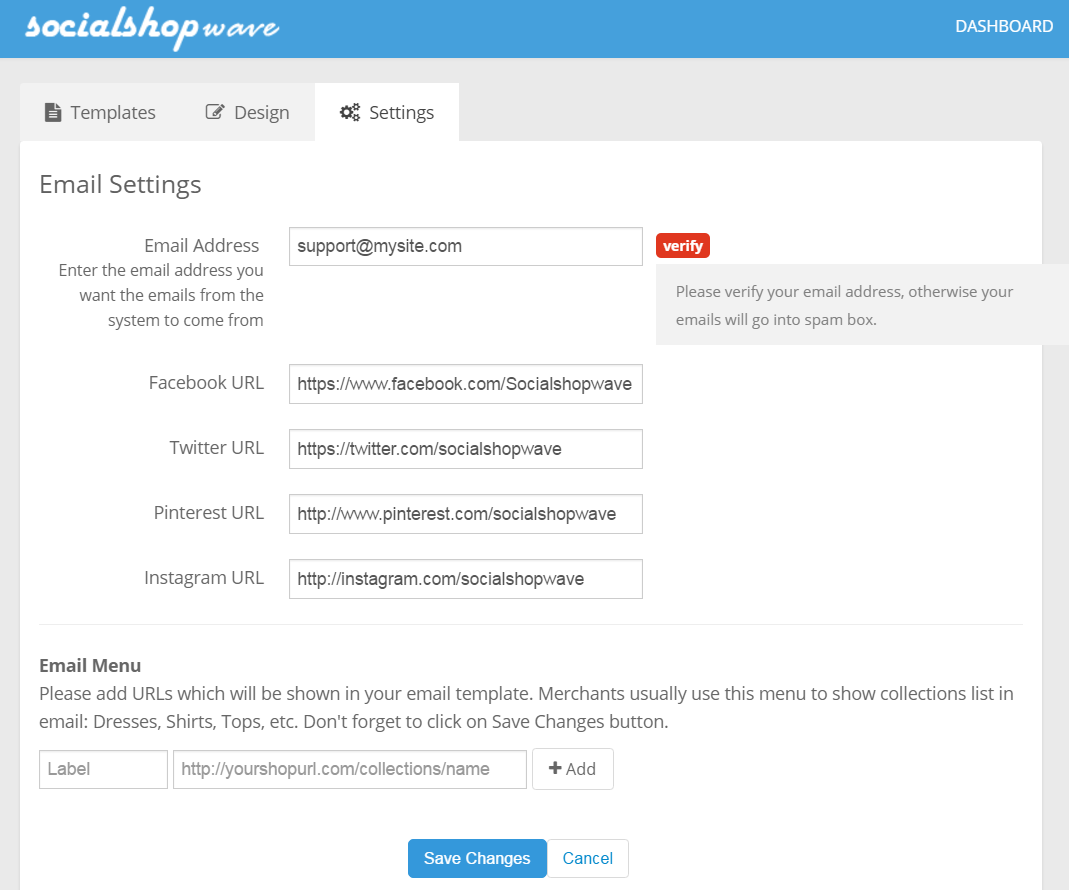Click the Design pencil-edit icon
Screen dimensions: 1069x890
215,112
